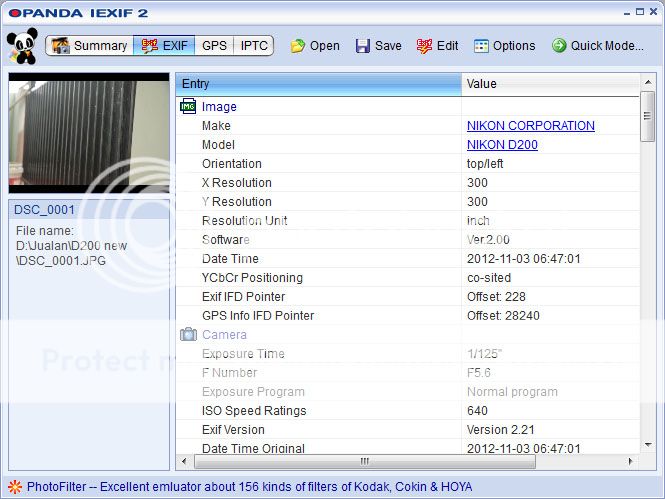The height and width of the screenshot is (499, 665).
Task: Click the Entry column header
Action: [x=318, y=84]
